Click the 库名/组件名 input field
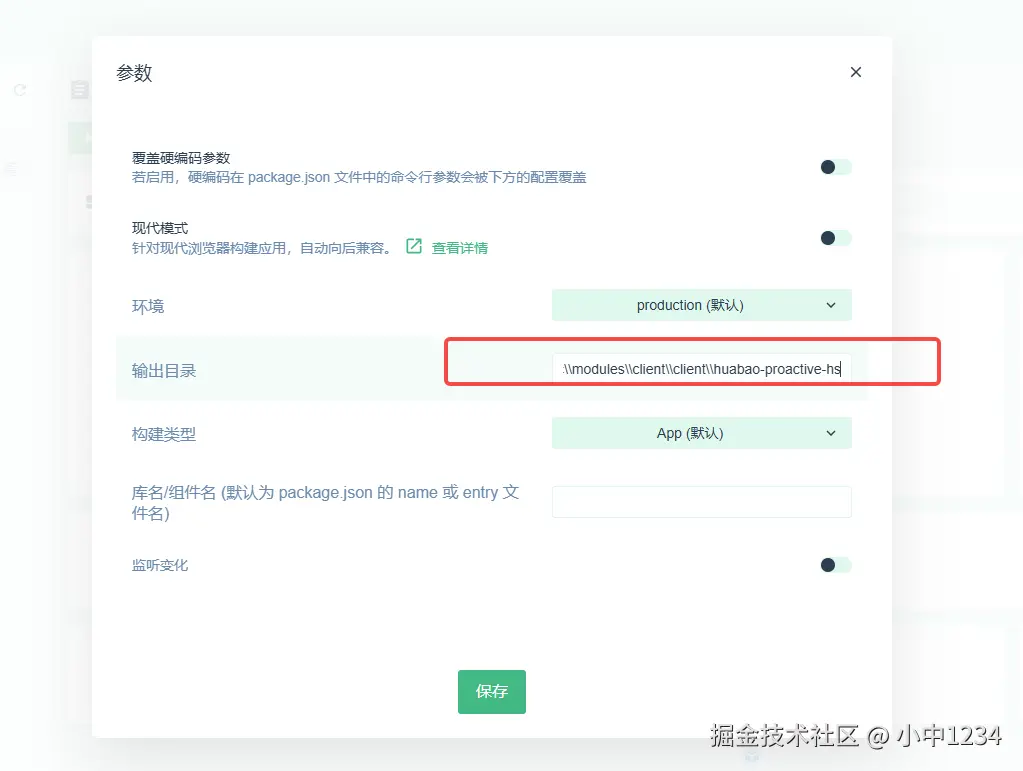Image resolution: width=1023 pixels, height=771 pixels. [x=701, y=502]
